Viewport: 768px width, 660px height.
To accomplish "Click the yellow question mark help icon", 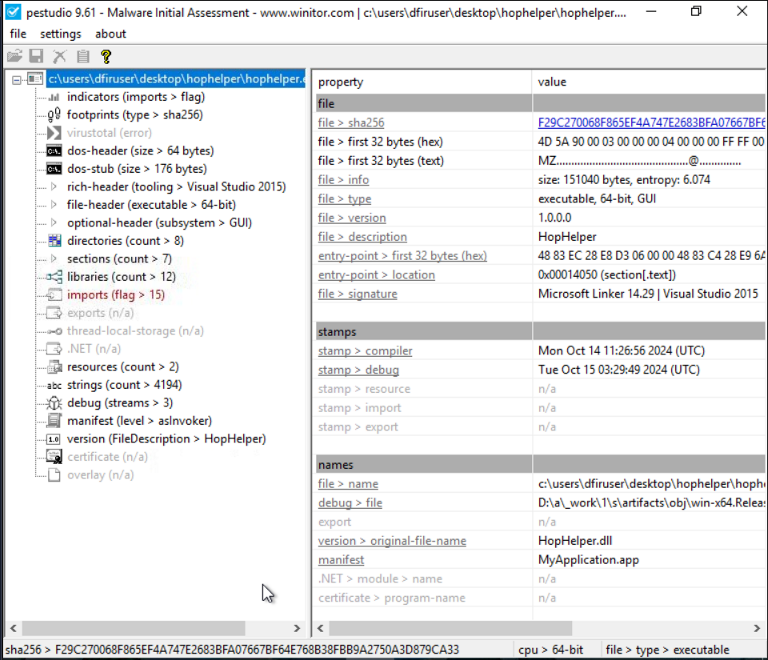I will (106, 56).
